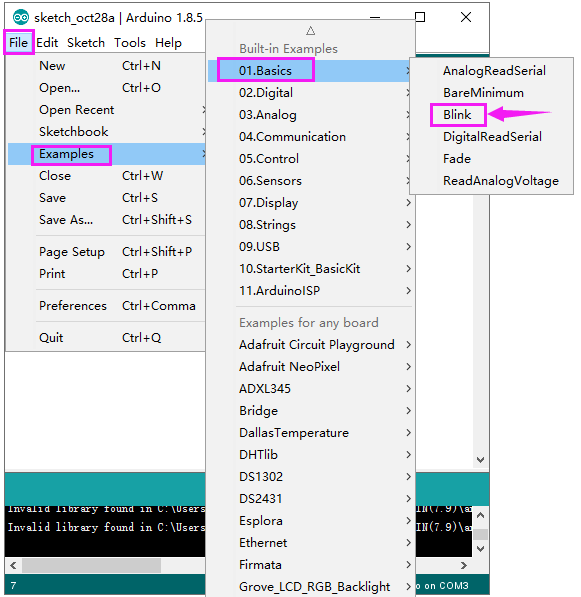
Task: Choose Save As... entry
Action: click(x=107, y=220)
